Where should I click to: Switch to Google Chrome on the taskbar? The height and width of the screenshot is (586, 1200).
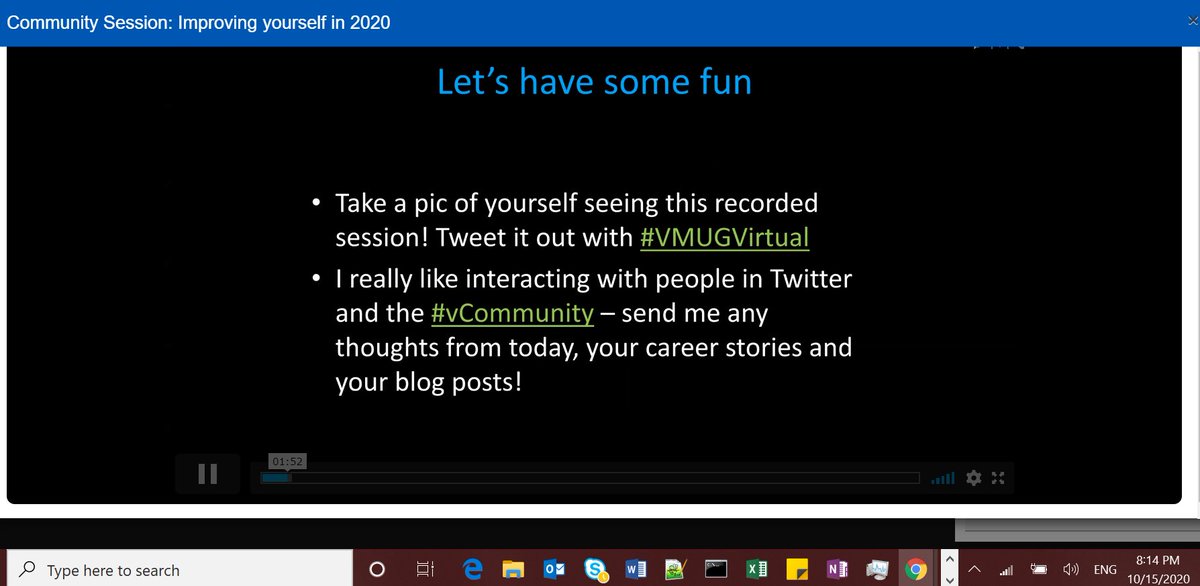tap(915, 570)
